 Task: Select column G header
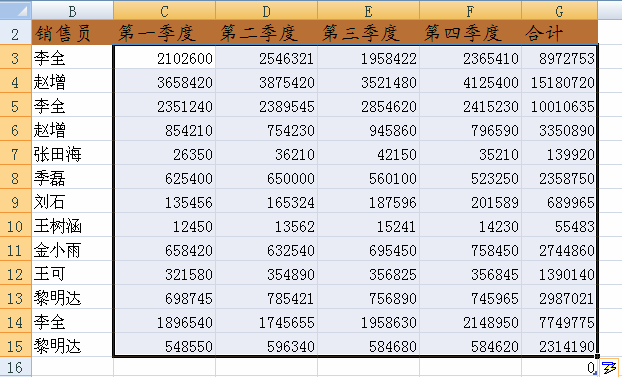click(559, 11)
